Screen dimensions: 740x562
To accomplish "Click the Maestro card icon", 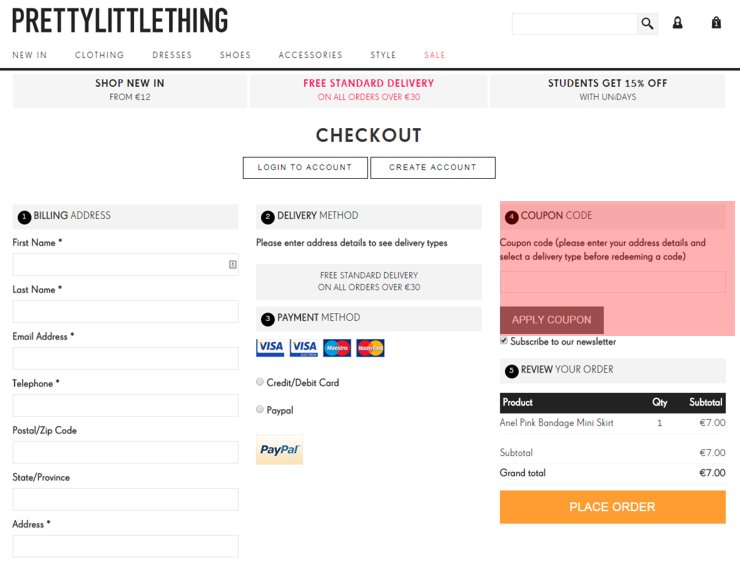I will [337, 348].
